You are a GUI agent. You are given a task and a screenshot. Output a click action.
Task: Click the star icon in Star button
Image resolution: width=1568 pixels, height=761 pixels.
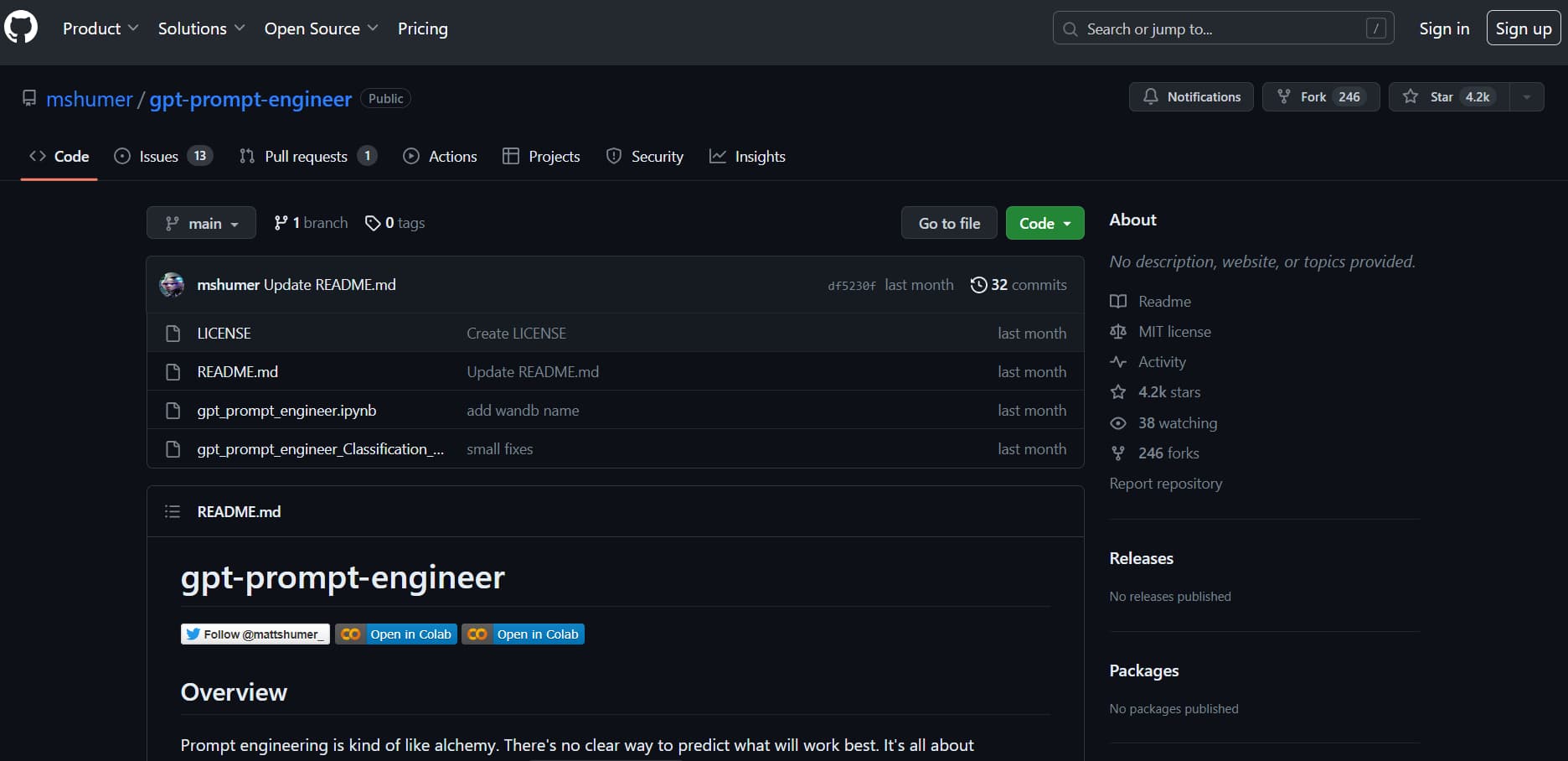[1411, 96]
